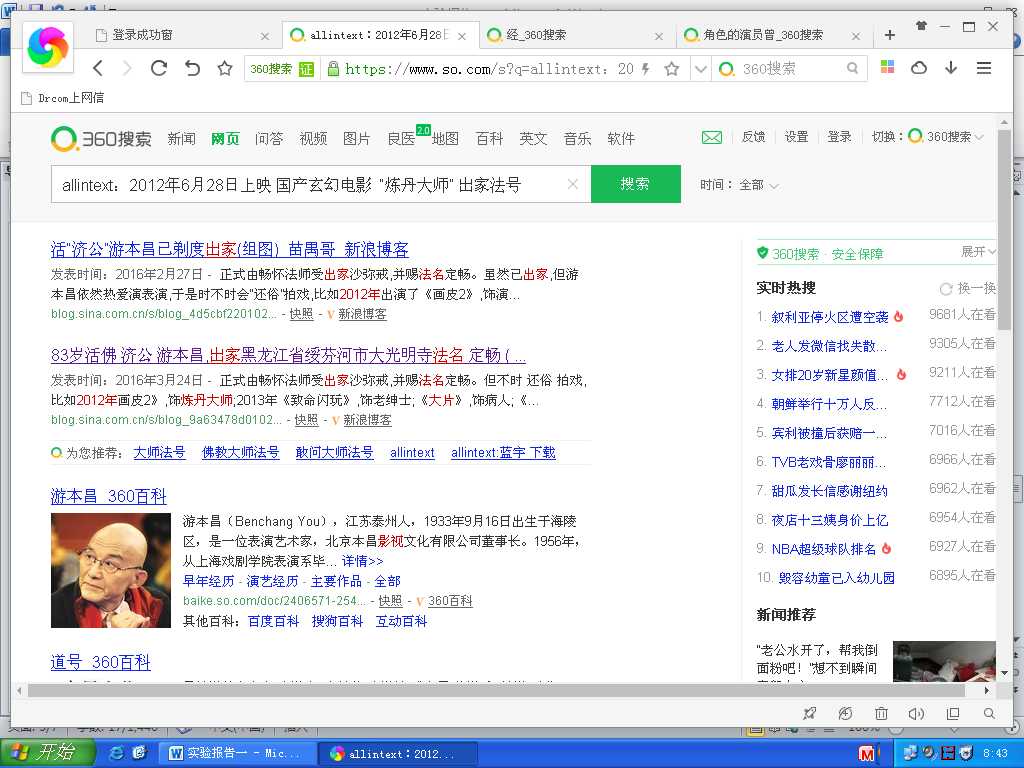This screenshot has width=1024, height=768.
Task: Click the 360搜索 logo on page
Action: pos(101,138)
